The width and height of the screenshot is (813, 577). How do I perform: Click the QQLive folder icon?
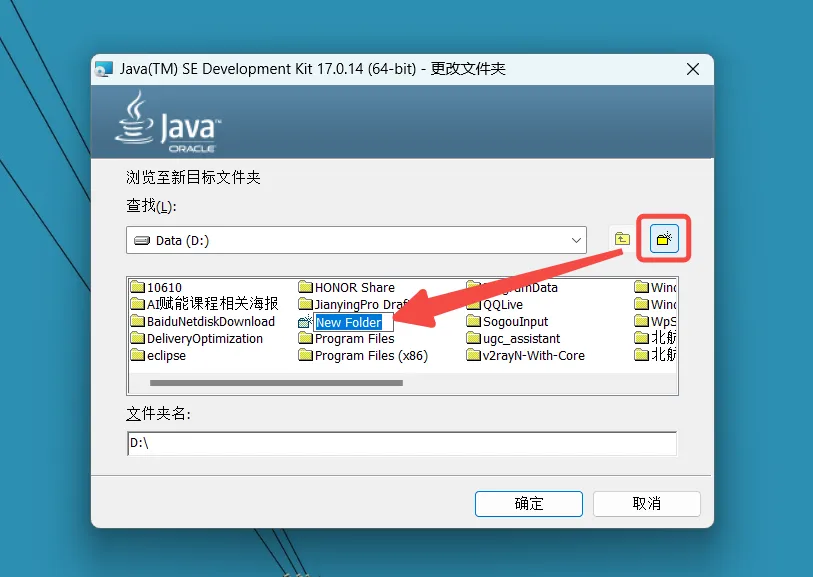[473, 304]
